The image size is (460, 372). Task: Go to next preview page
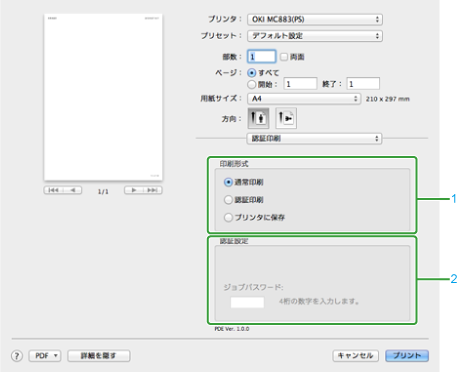click(134, 190)
